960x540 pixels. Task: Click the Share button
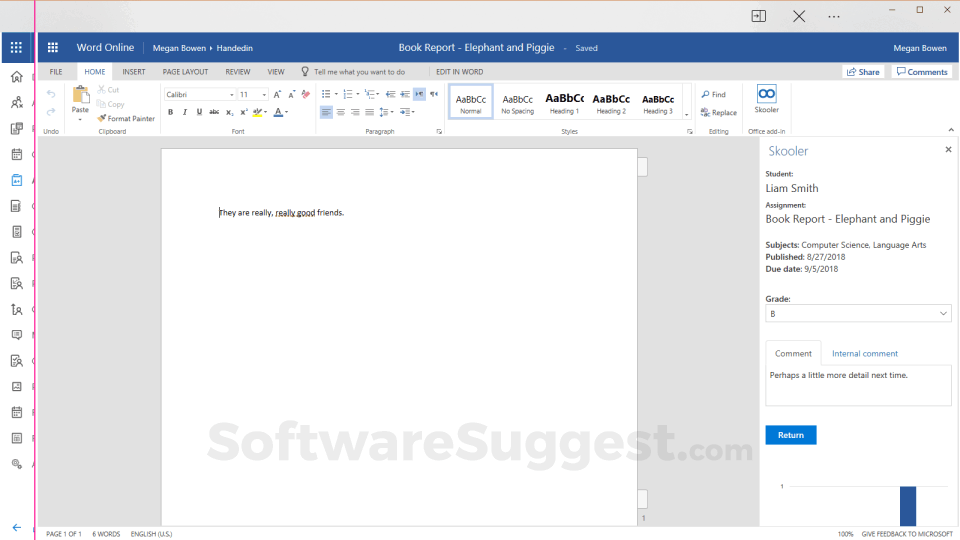coord(863,72)
